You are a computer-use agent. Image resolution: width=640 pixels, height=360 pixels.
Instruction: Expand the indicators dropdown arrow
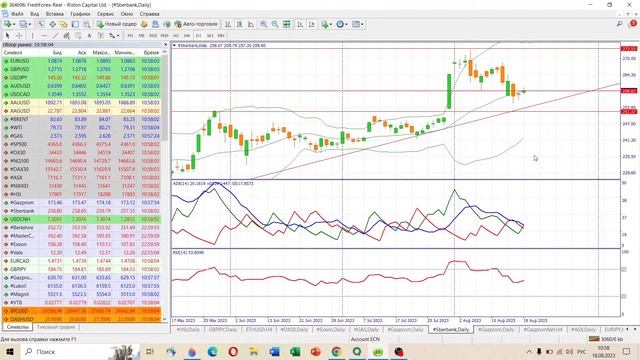point(331,24)
